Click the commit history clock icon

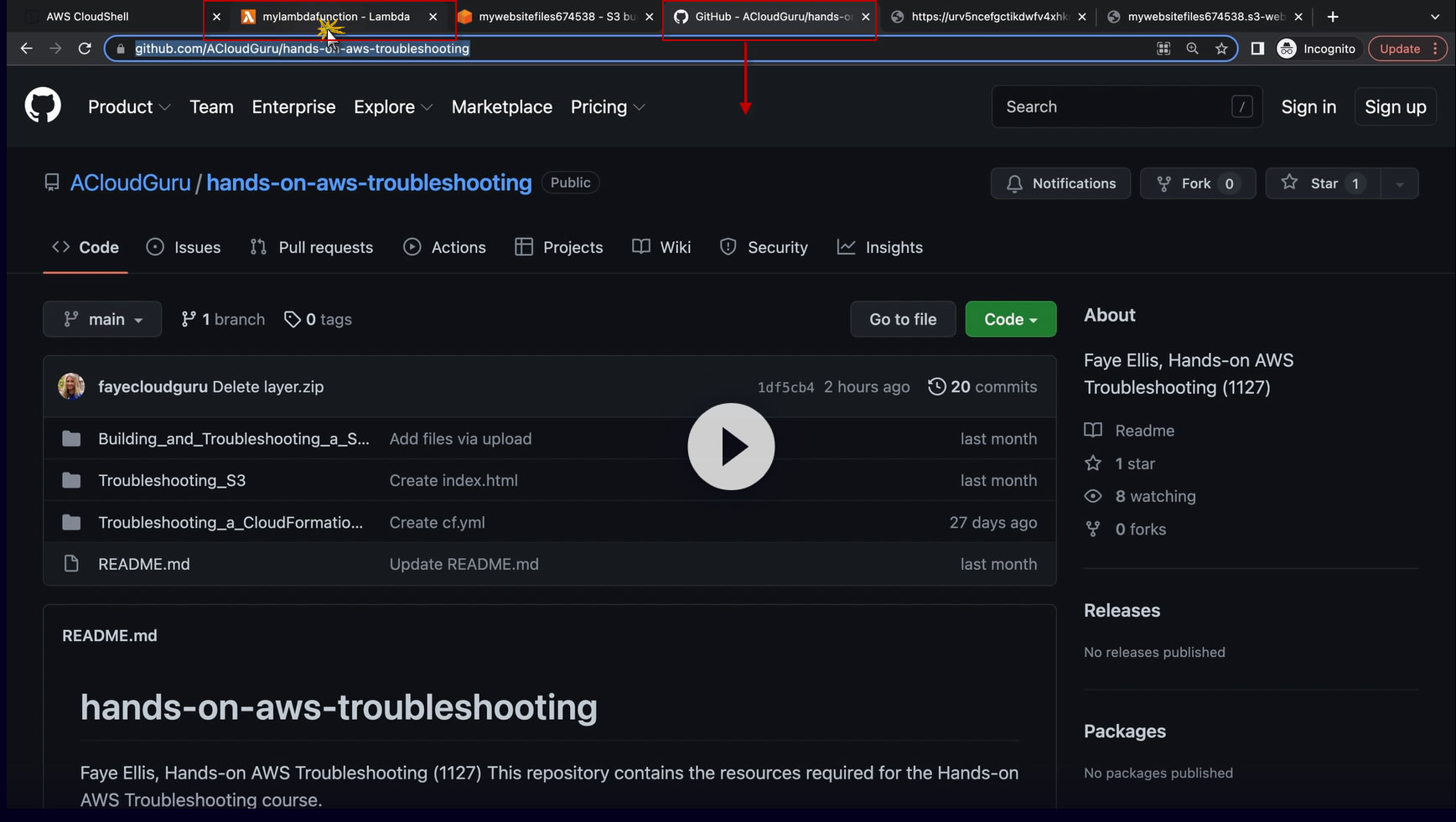click(937, 386)
